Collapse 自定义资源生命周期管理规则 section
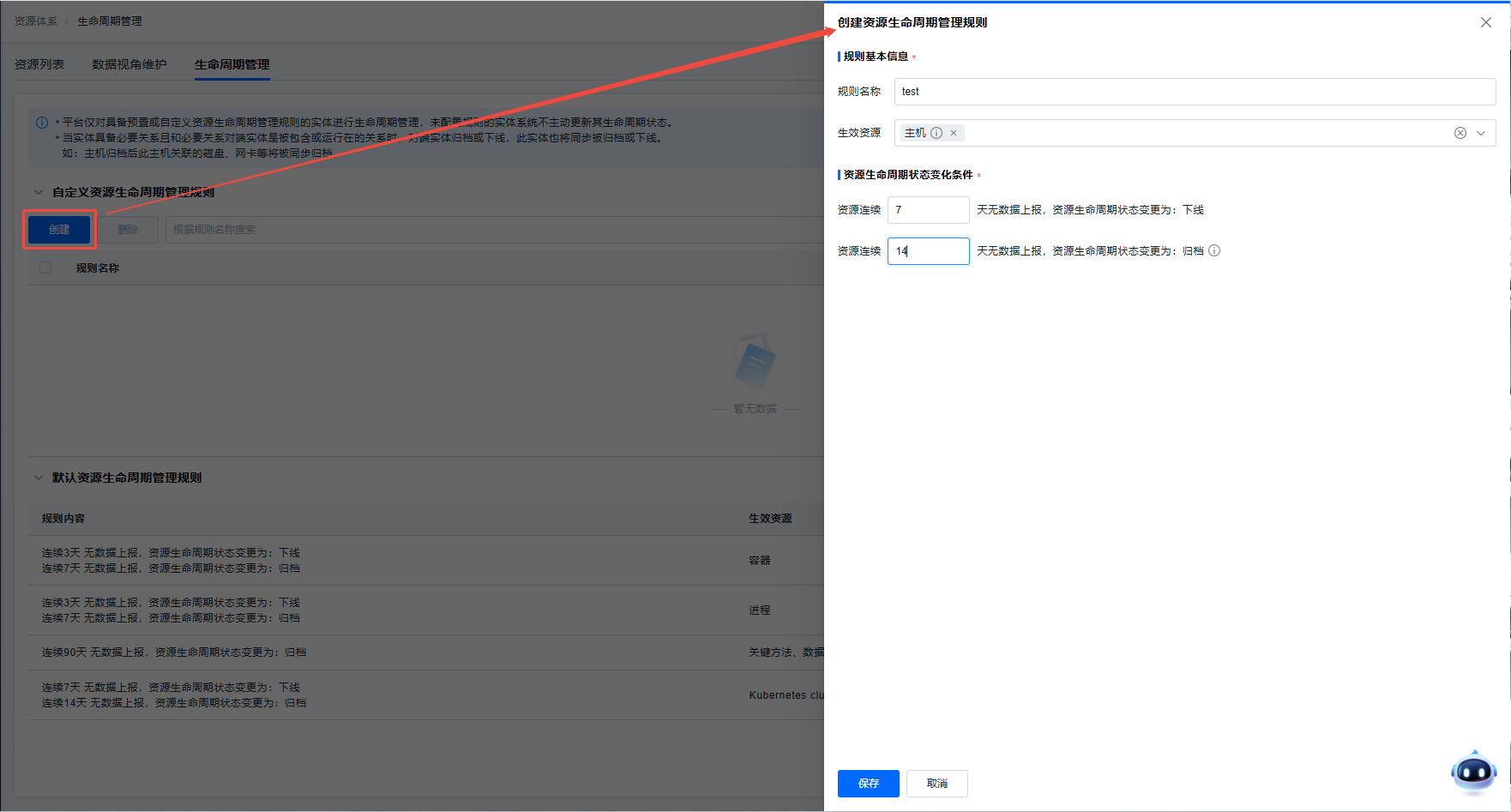Viewport: 1511px width, 812px height. point(39,192)
